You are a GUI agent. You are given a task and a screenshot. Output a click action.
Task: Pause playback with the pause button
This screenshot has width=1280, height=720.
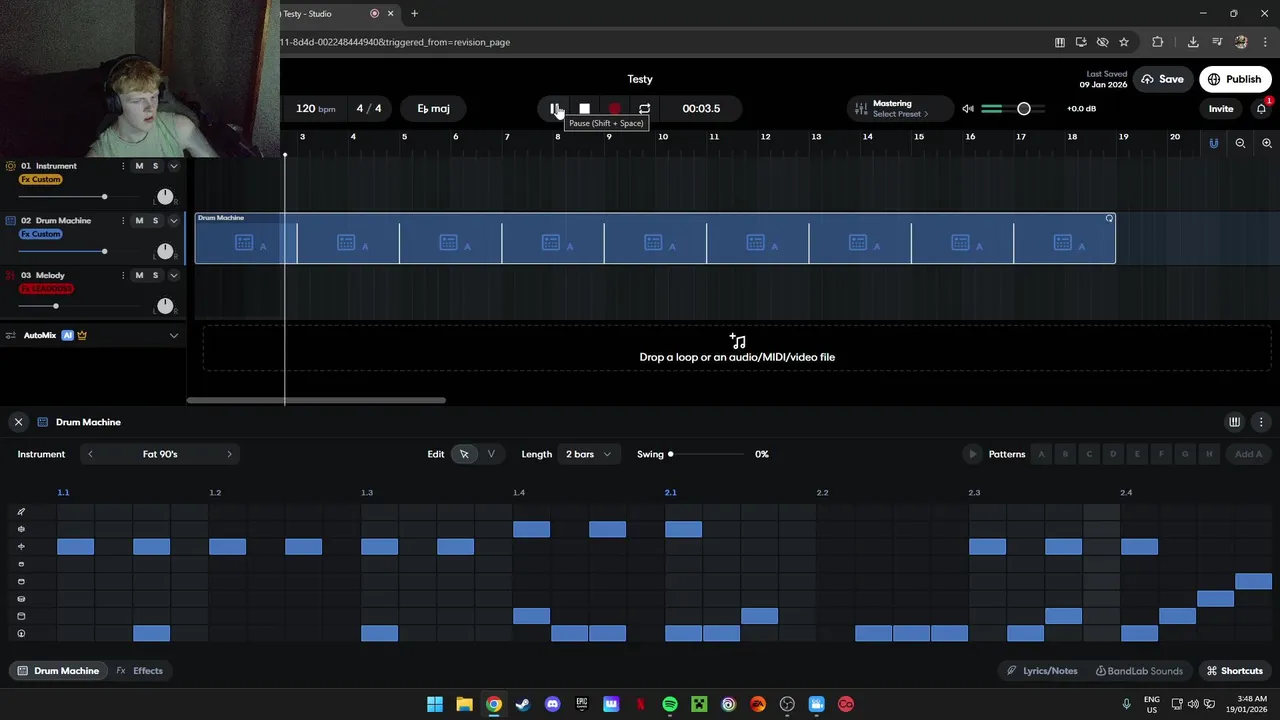tap(555, 108)
